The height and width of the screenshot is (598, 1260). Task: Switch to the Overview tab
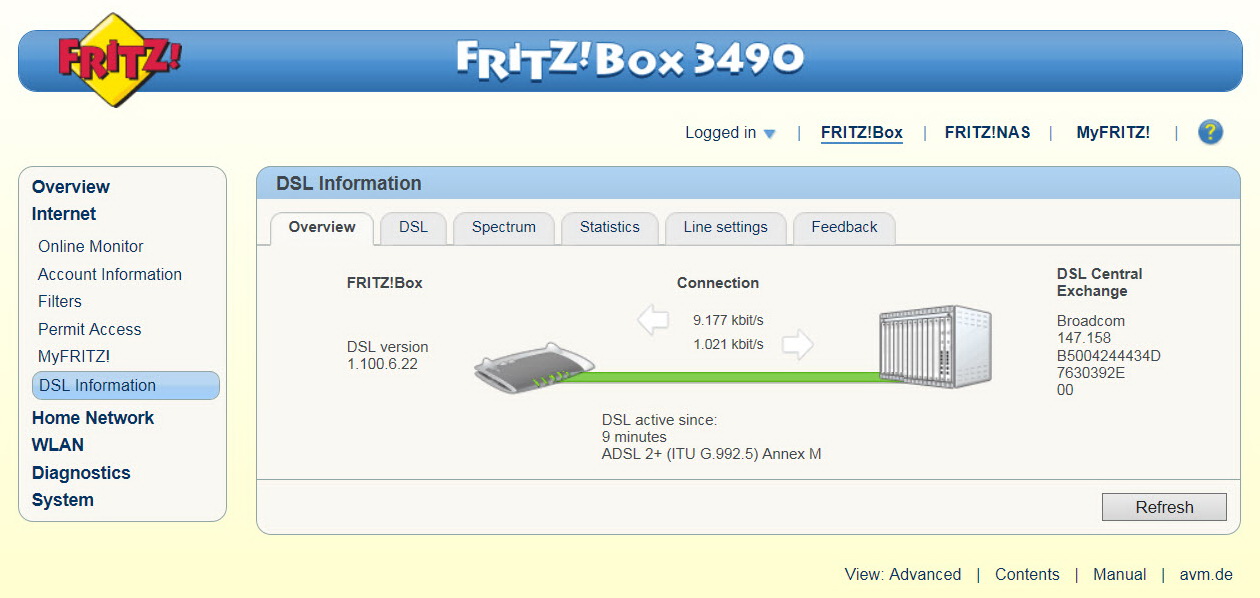click(322, 228)
